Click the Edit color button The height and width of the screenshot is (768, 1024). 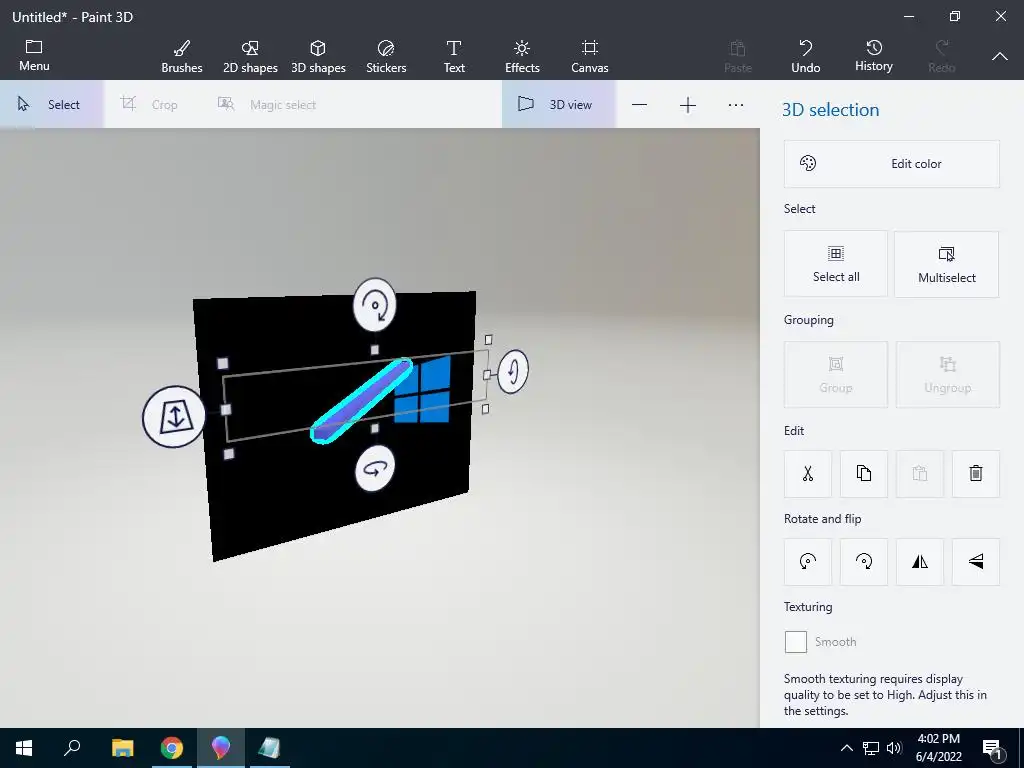(x=891, y=164)
